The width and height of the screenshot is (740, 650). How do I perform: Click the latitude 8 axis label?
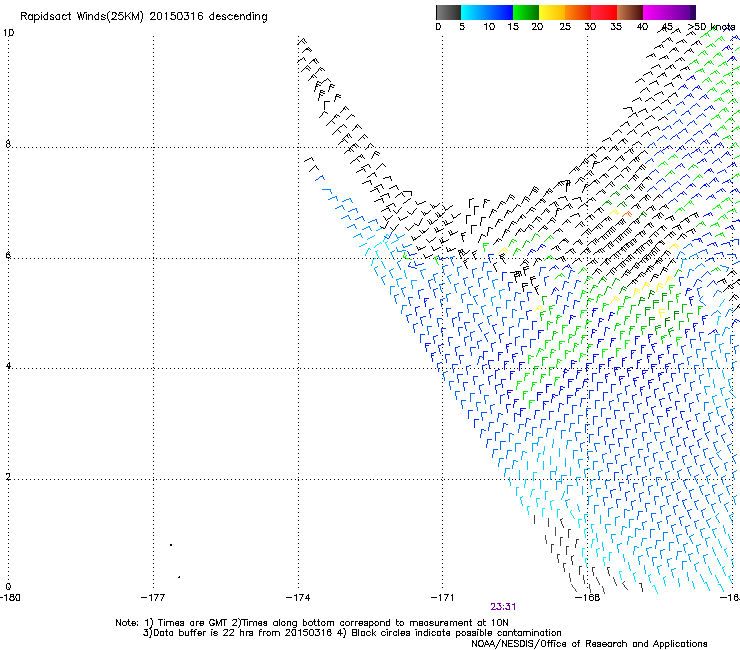click(x=8, y=144)
